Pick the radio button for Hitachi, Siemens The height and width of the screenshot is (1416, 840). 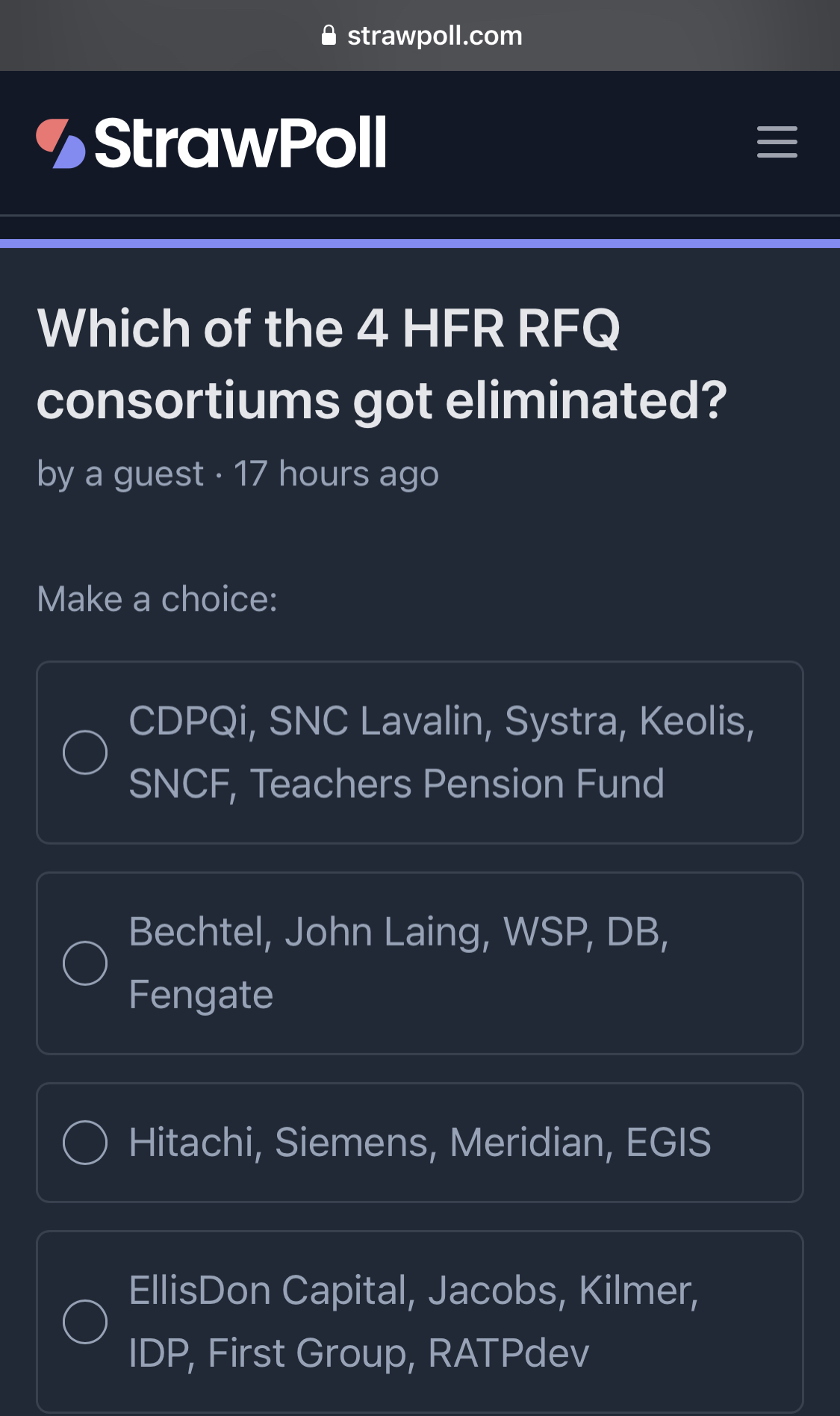85,1142
